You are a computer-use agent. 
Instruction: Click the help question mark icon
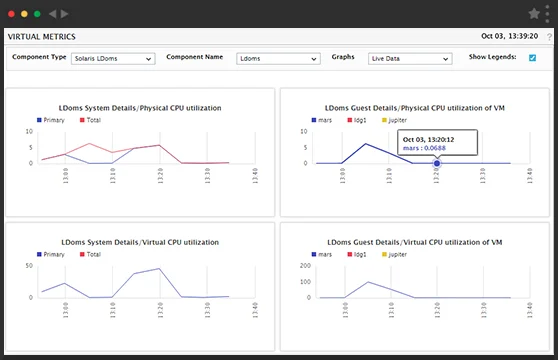(x=549, y=37)
